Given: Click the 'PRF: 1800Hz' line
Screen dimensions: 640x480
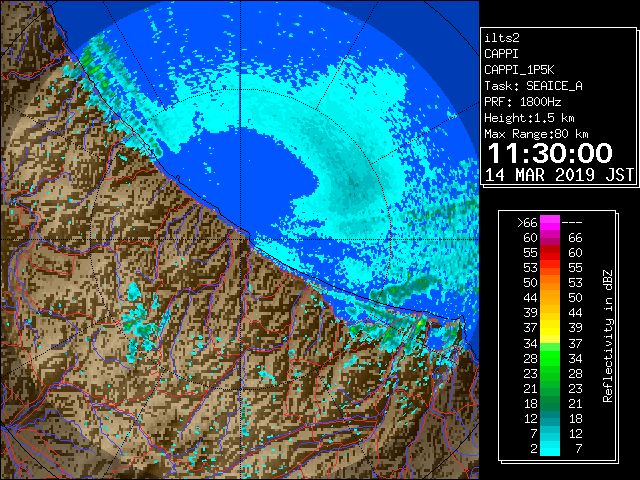Looking at the screenshot, I should coord(523,102).
